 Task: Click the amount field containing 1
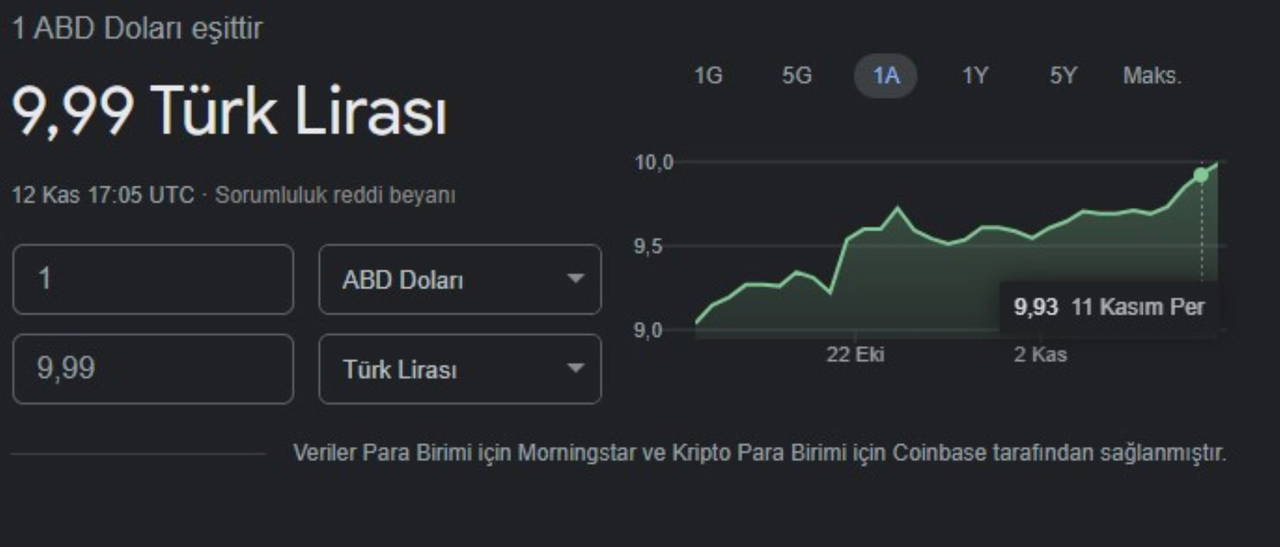153,280
